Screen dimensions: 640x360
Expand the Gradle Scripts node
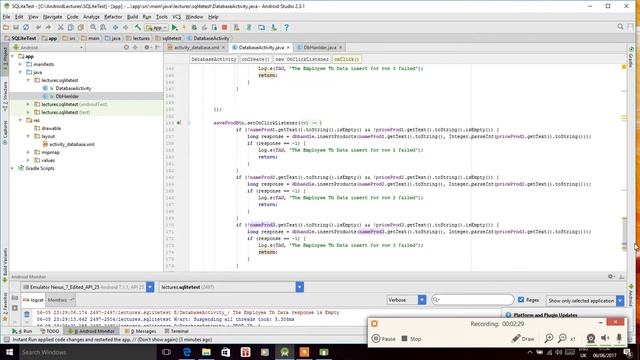point(13,168)
